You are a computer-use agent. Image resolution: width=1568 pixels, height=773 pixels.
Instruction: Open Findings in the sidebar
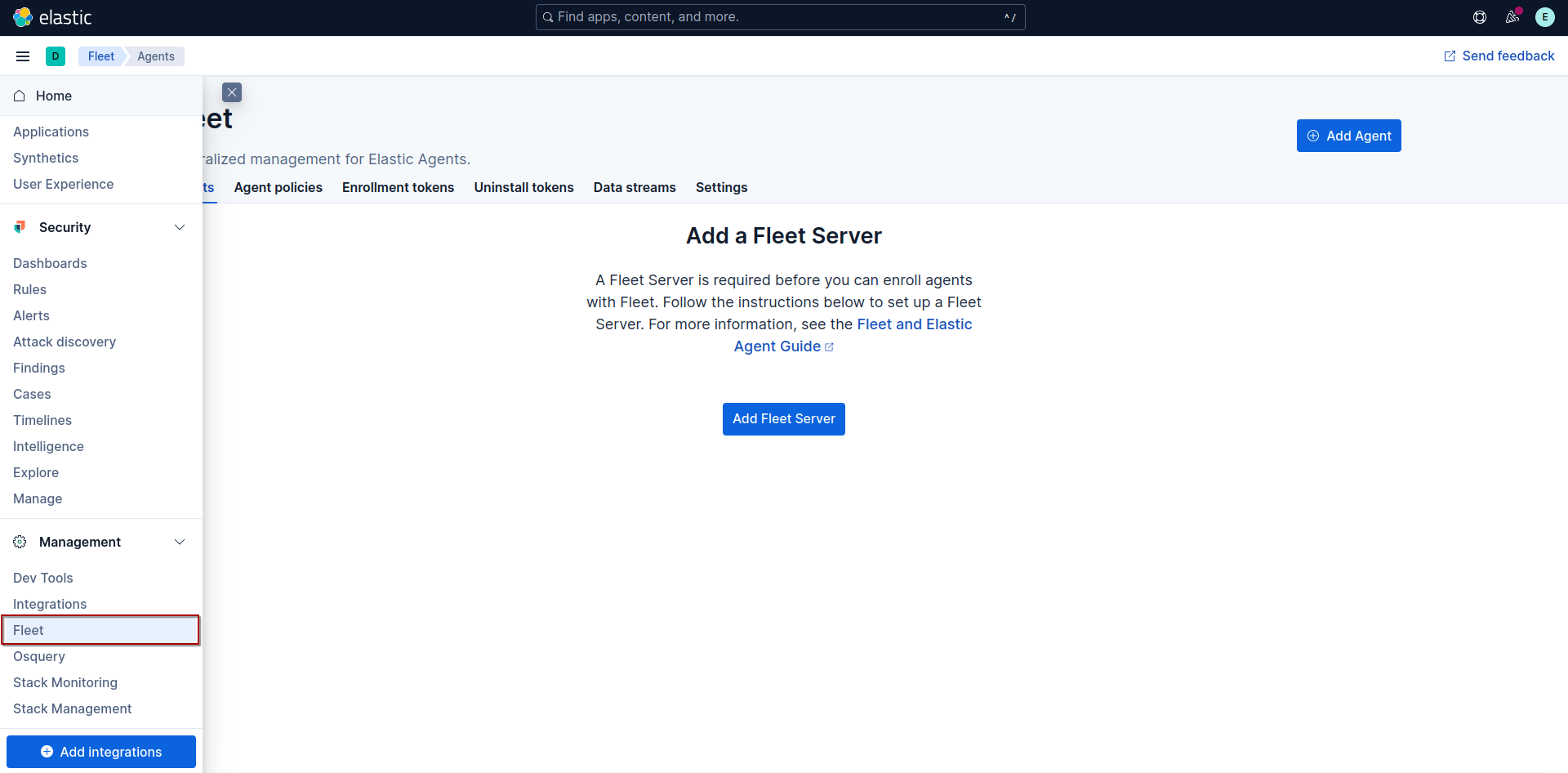[39, 368]
